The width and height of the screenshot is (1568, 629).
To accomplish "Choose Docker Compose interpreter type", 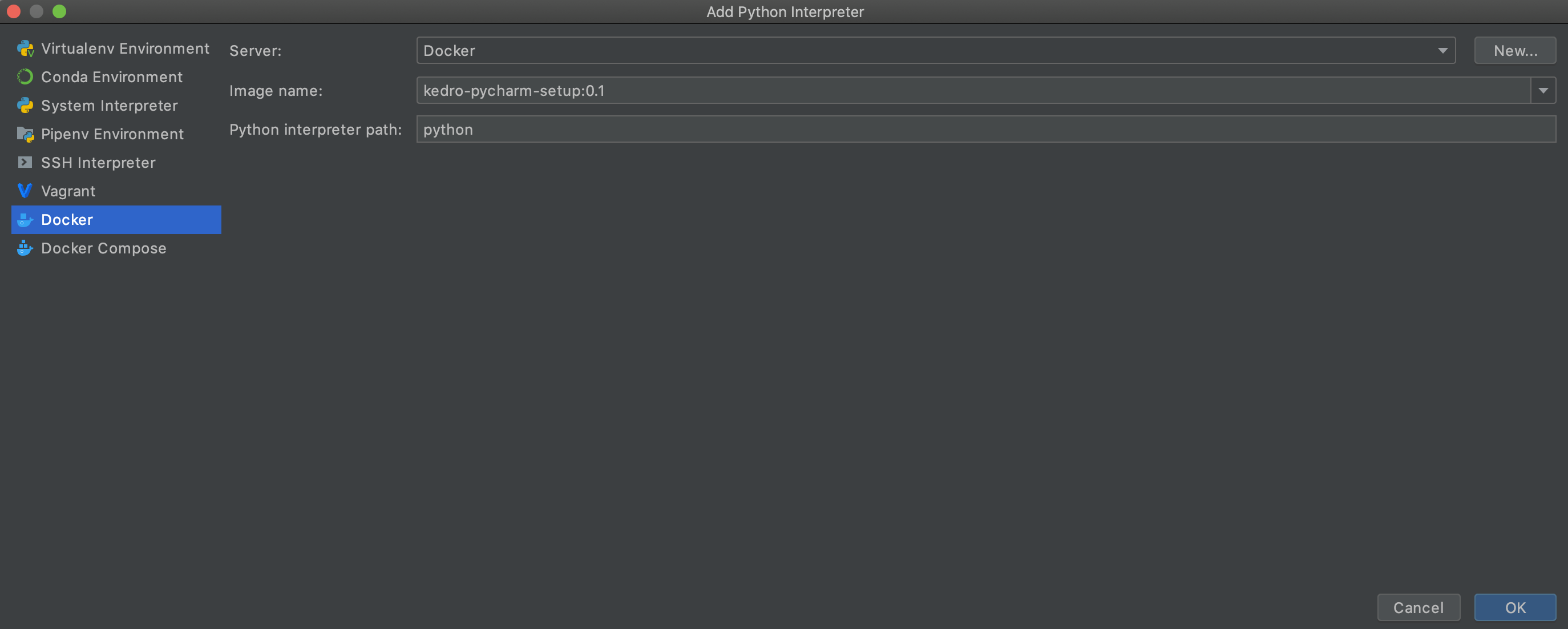I will [103, 248].
